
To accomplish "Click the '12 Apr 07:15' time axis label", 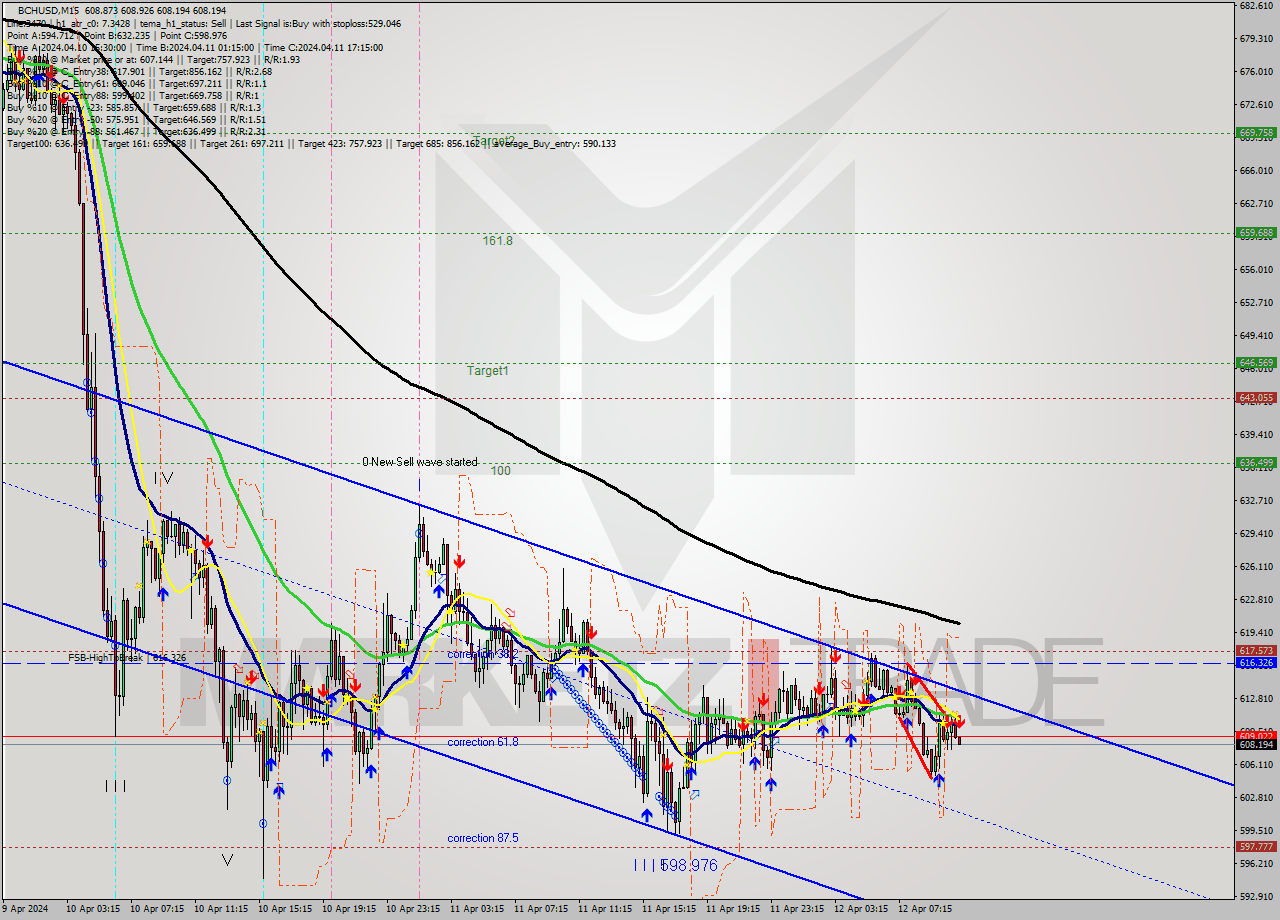I will pyautogui.click(x=923, y=909).
